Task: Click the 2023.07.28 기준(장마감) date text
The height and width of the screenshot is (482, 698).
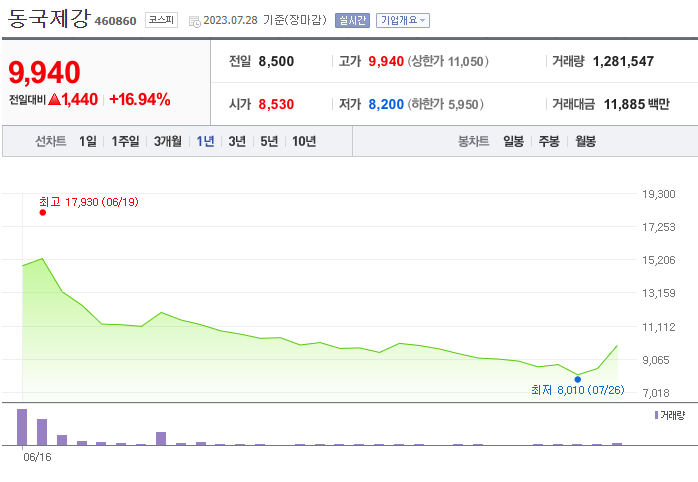Action: (265, 20)
